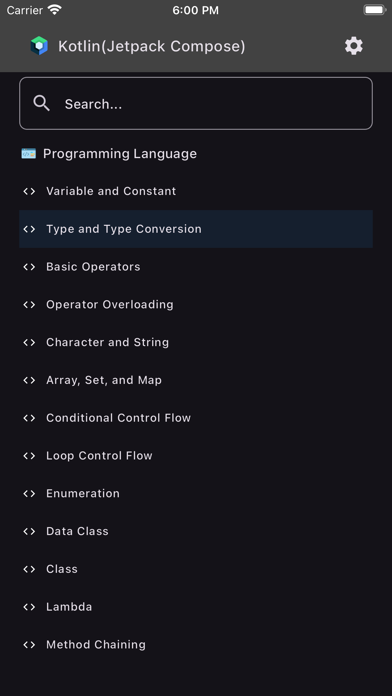Click the Jetpack Compose logo icon
The height and width of the screenshot is (696, 392).
pos(39,46)
